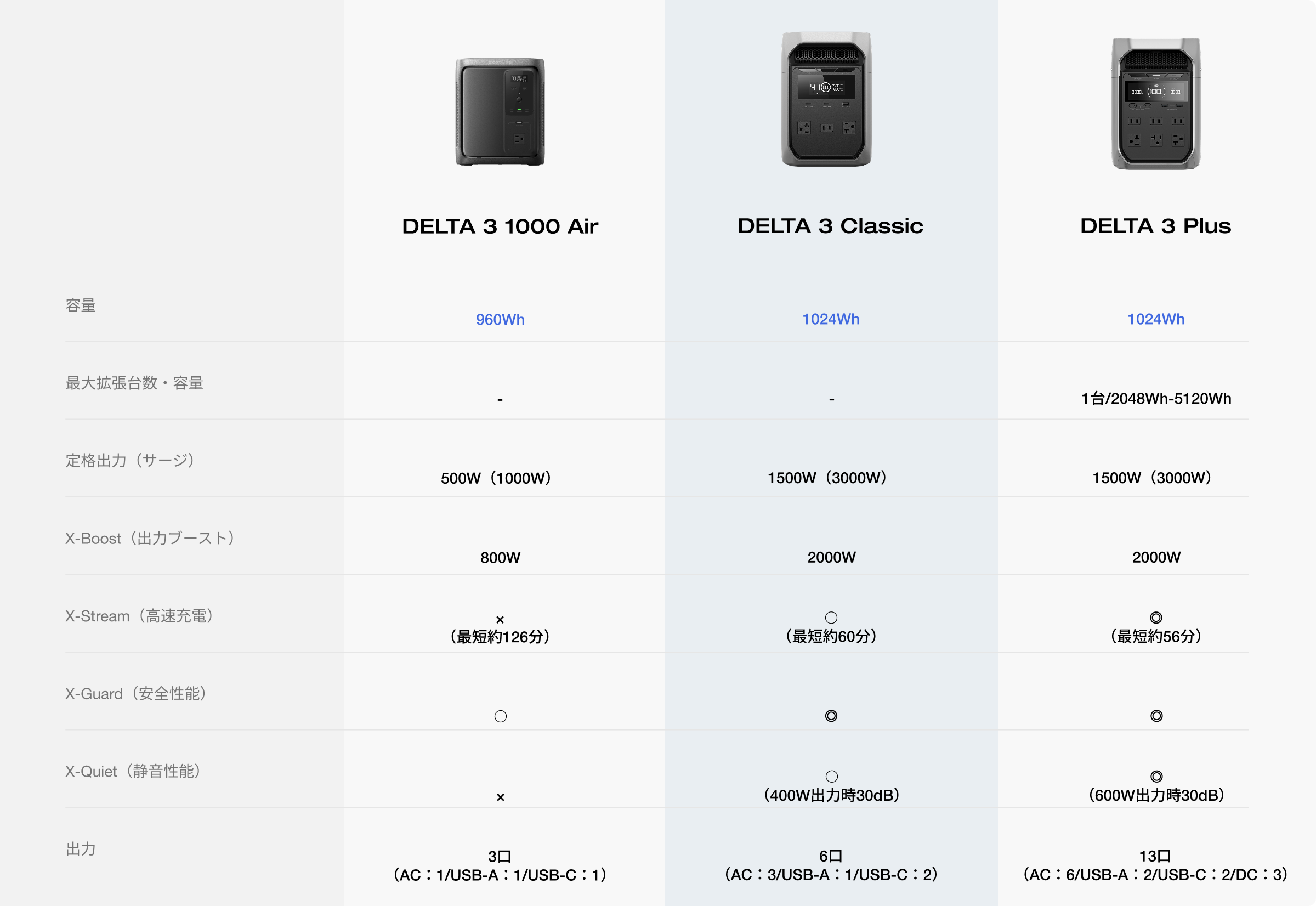Image resolution: width=1316 pixels, height=906 pixels.
Task: Click the X-Stream cross mark for 1000 Air
Action: [x=500, y=619]
